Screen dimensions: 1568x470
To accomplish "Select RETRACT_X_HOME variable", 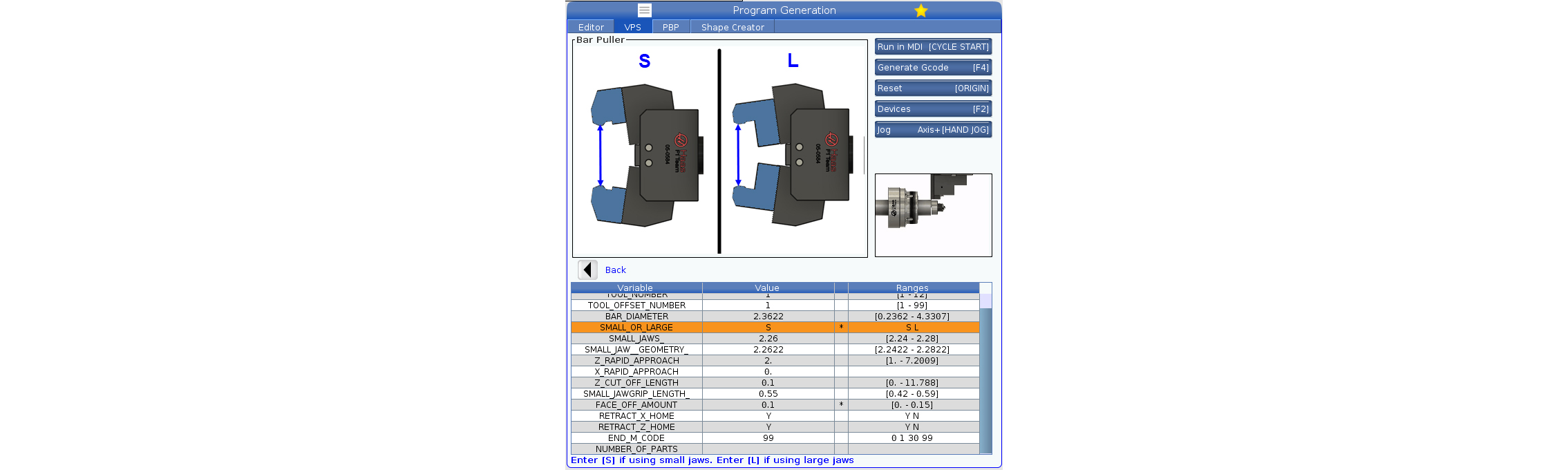I will coord(636,416).
